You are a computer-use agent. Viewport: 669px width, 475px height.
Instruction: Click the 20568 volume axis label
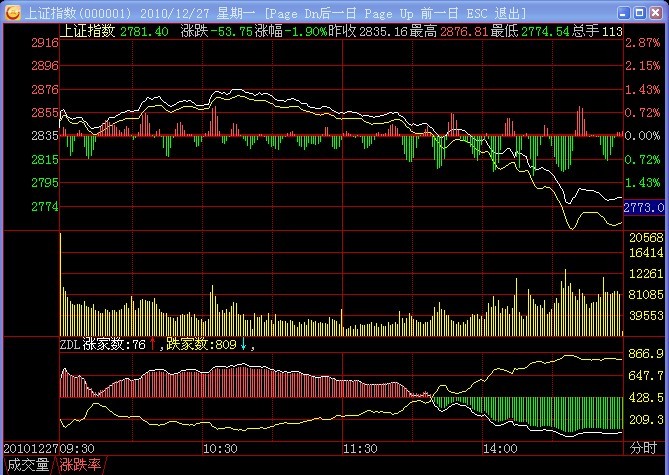(x=646, y=238)
